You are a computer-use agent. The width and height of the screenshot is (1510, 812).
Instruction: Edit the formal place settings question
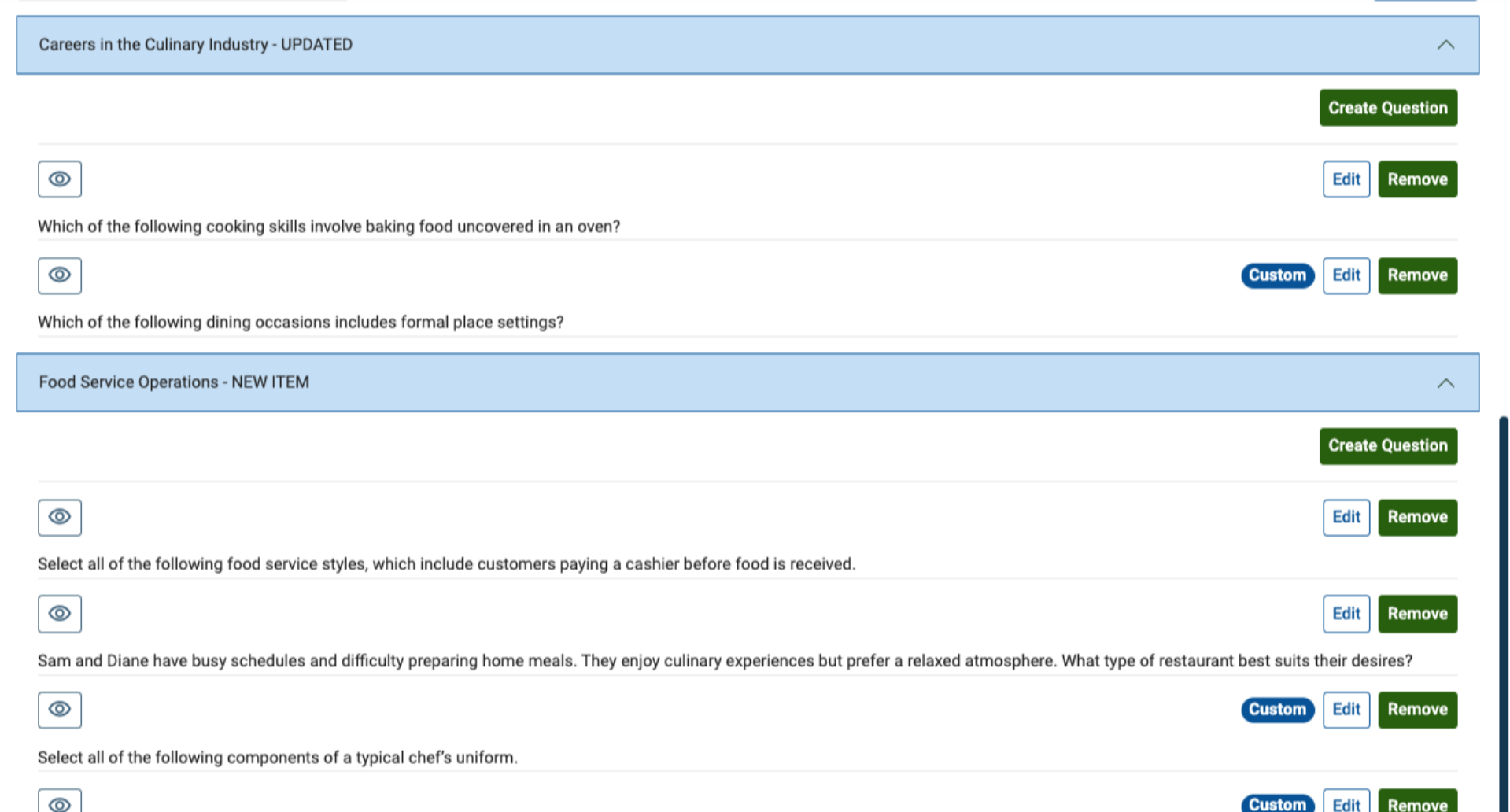[1346, 275]
